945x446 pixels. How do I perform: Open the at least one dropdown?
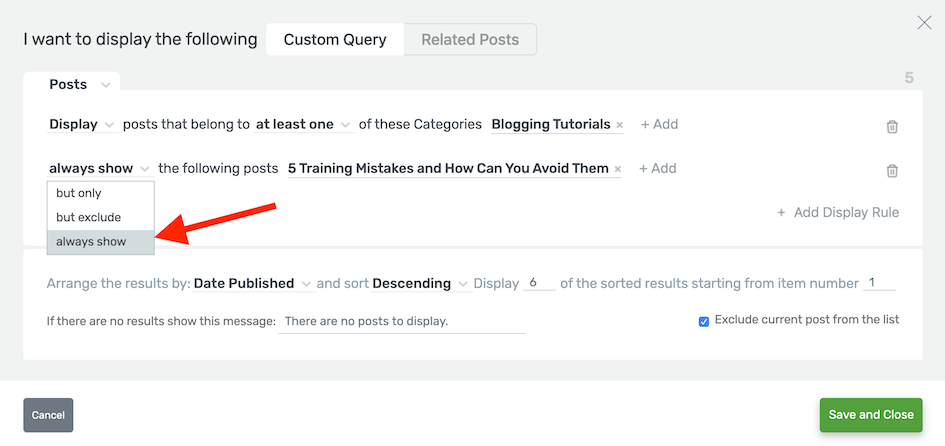[x=303, y=125]
